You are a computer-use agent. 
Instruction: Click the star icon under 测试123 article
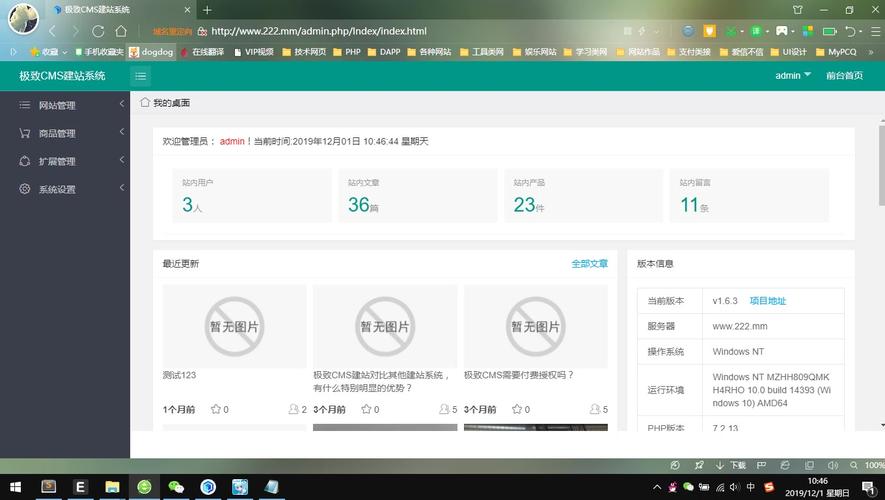pyautogui.click(x=216, y=409)
